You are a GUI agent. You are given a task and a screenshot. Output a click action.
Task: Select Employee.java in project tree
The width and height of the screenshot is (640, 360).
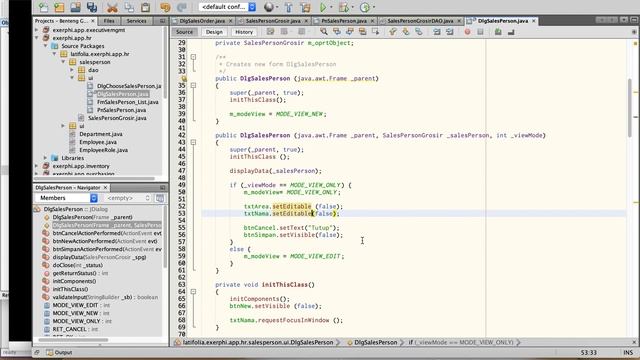[x=98, y=142]
